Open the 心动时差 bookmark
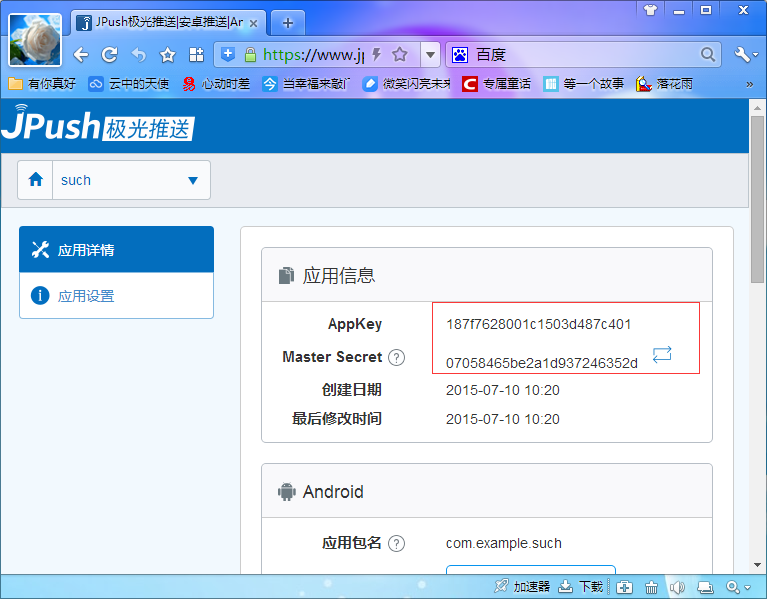This screenshot has height=599, width=767. [216, 84]
